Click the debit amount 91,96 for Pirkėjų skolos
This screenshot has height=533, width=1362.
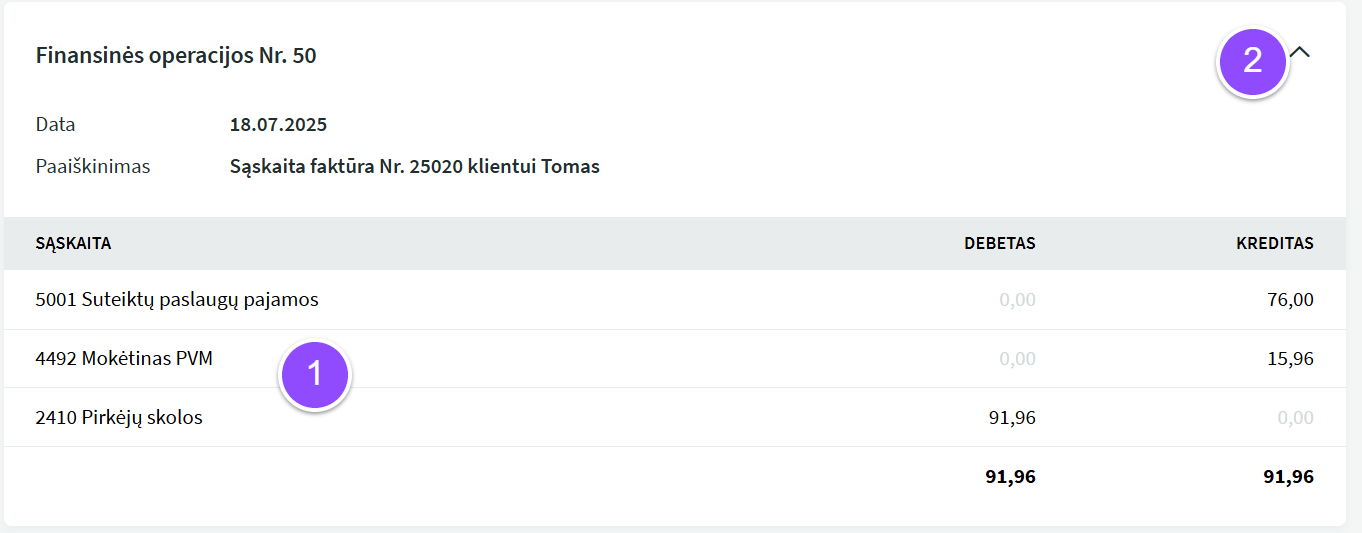click(1012, 417)
